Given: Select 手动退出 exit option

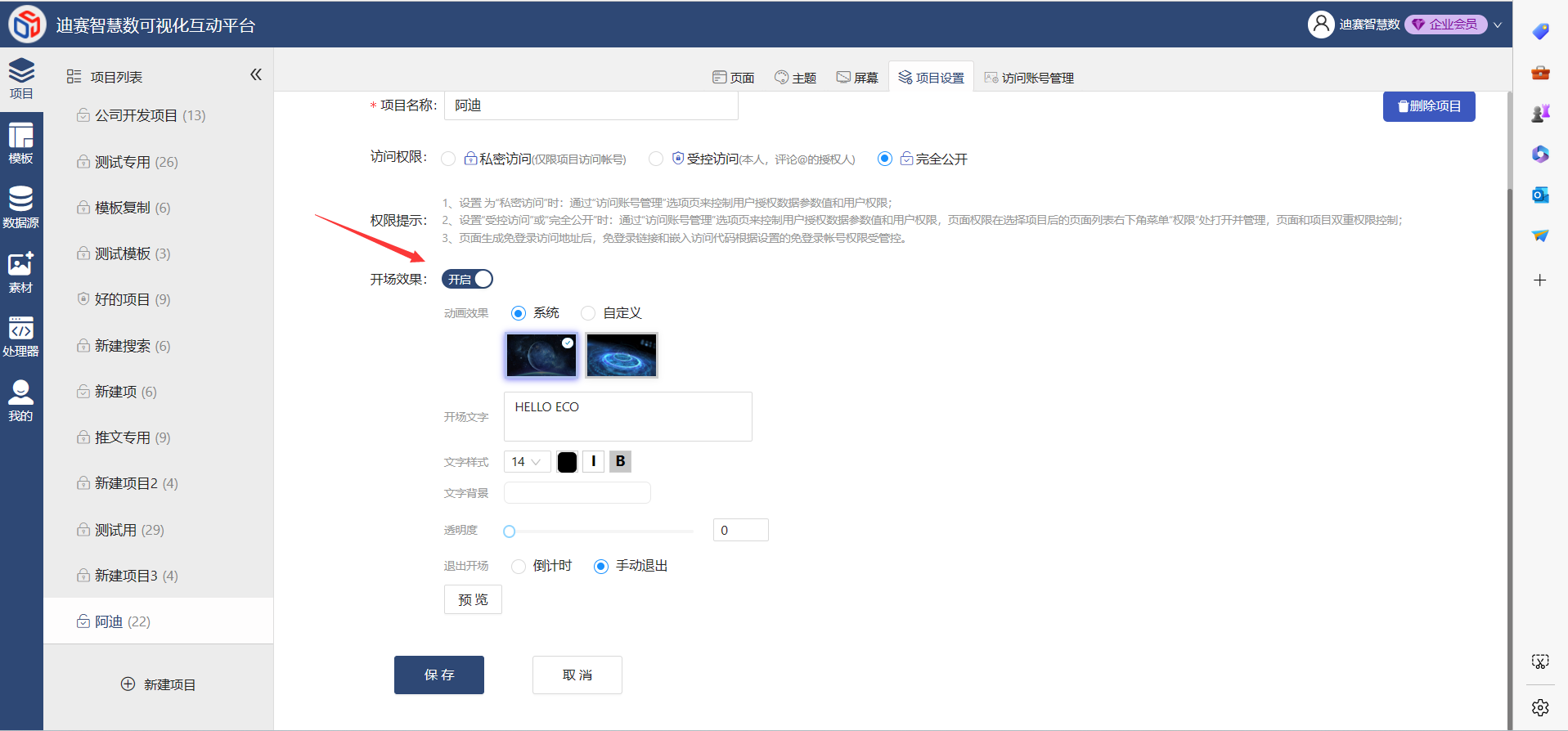Looking at the screenshot, I should [x=601, y=566].
